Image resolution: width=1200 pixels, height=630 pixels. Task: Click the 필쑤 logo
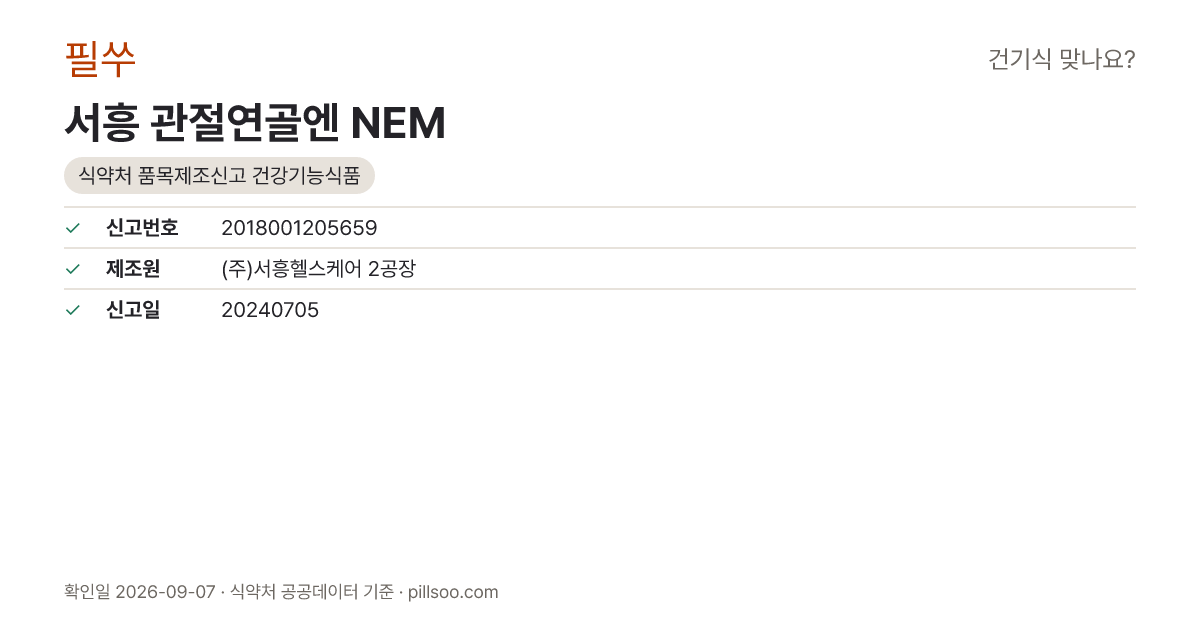(x=100, y=59)
